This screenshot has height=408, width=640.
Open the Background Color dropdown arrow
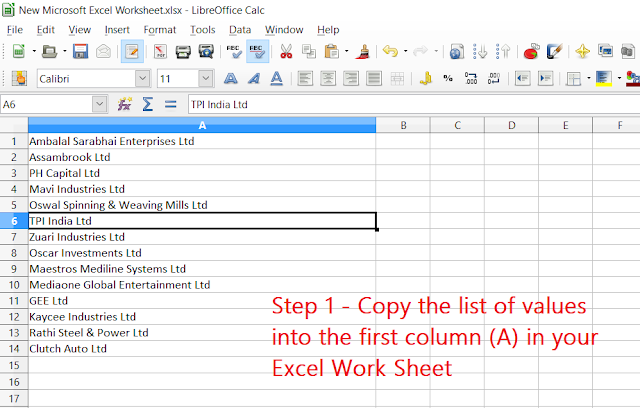pos(619,78)
